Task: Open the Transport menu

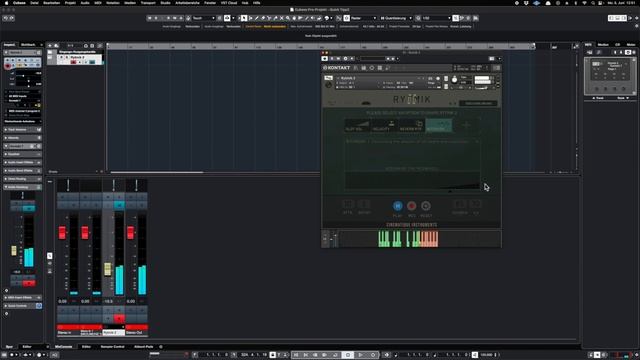Action: pyautogui.click(x=148, y=3)
